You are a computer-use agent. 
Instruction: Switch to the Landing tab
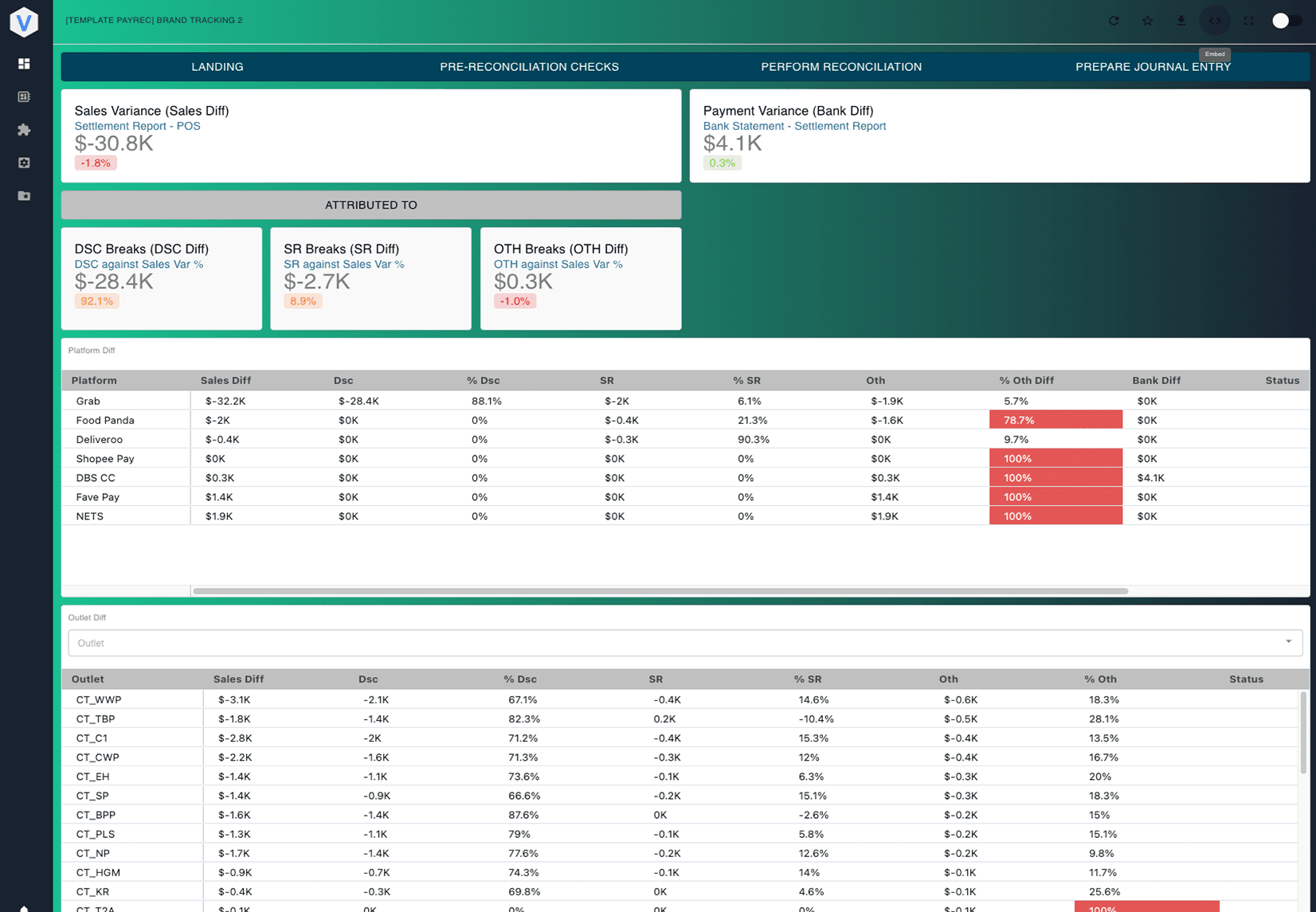pyautogui.click(x=217, y=67)
